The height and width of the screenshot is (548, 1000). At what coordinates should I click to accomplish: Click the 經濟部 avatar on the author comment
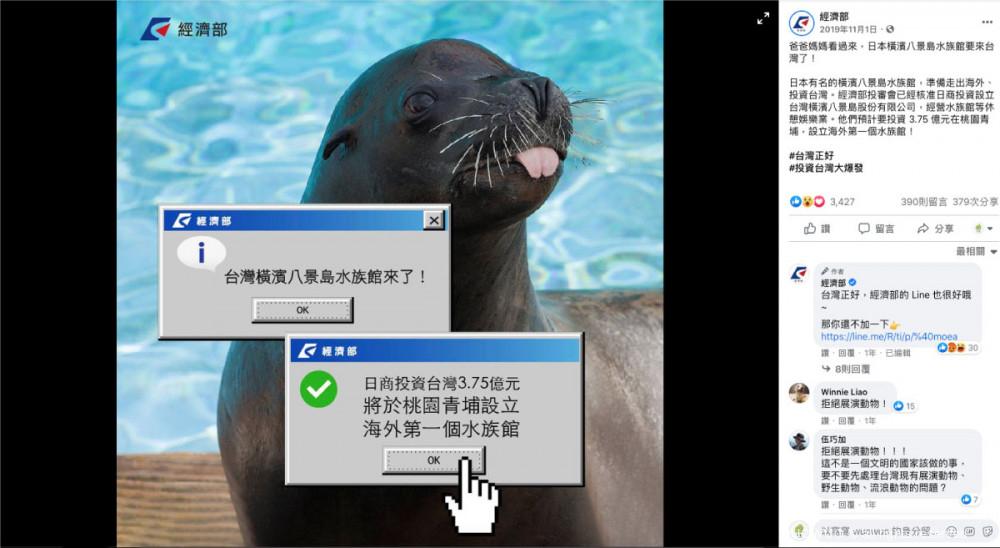pos(799,274)
